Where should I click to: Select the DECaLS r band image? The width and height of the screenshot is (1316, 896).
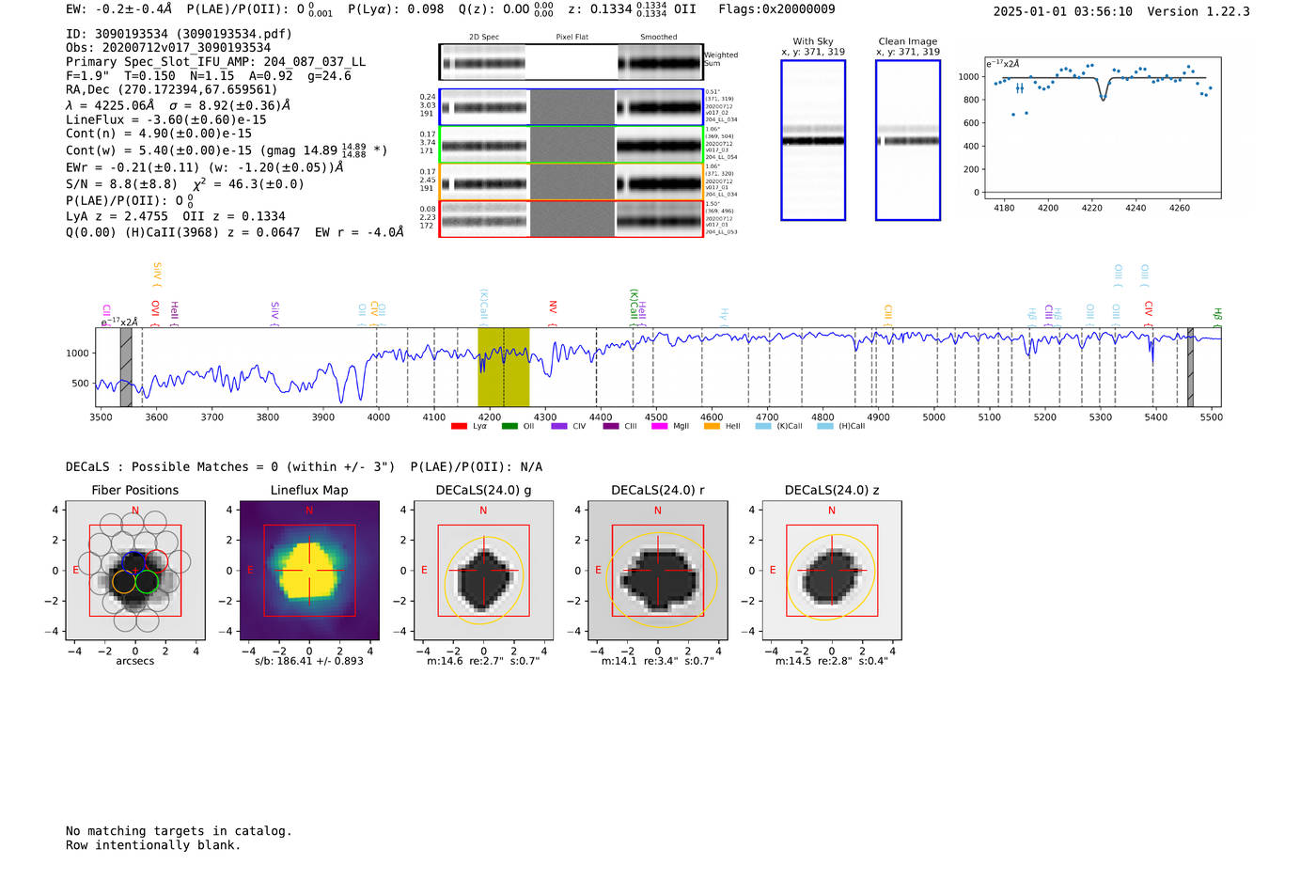pyautogui.click(x=657, y=571)
